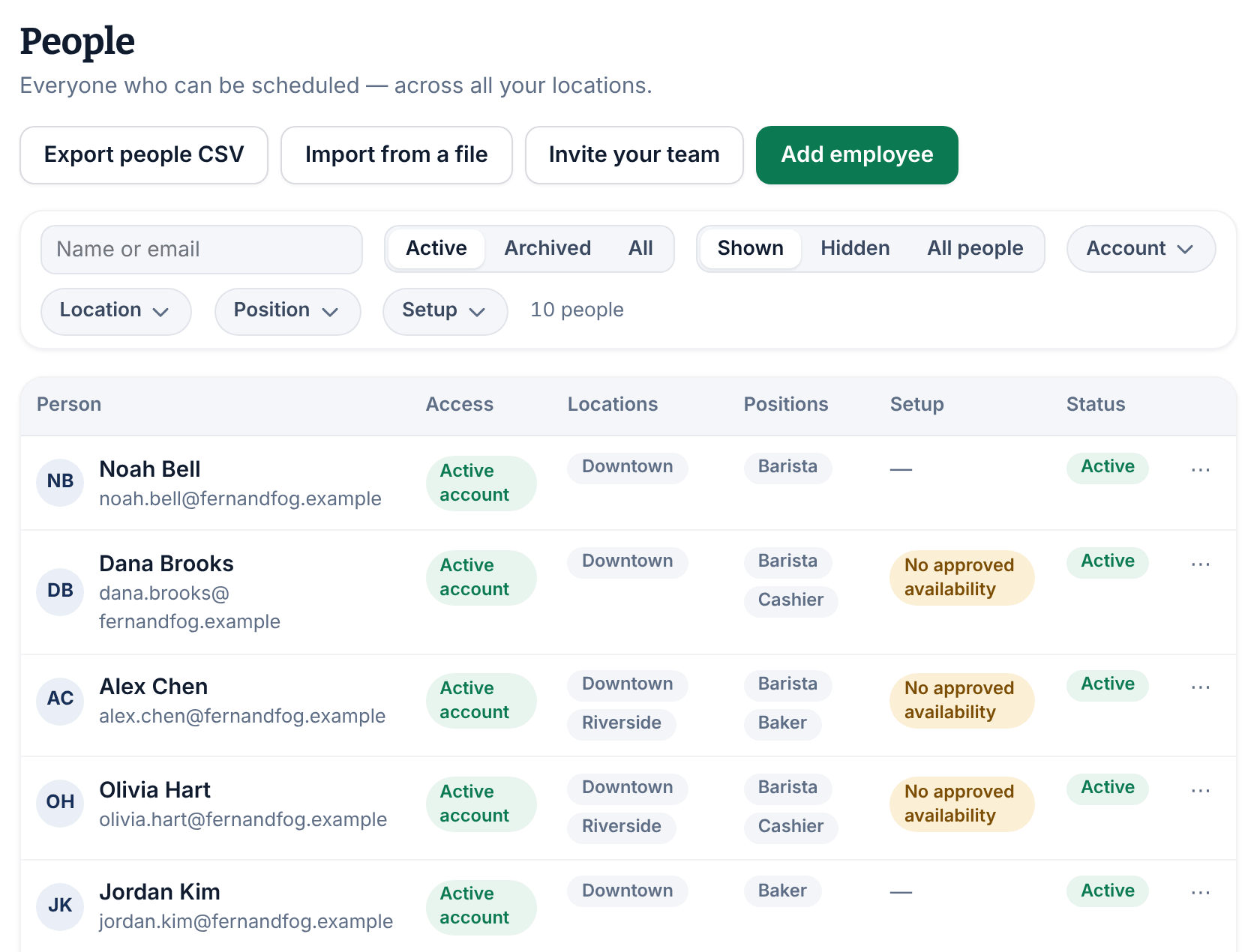Click the Setup column header
This screenshot has height=952, width=1257.
[916, 405]
